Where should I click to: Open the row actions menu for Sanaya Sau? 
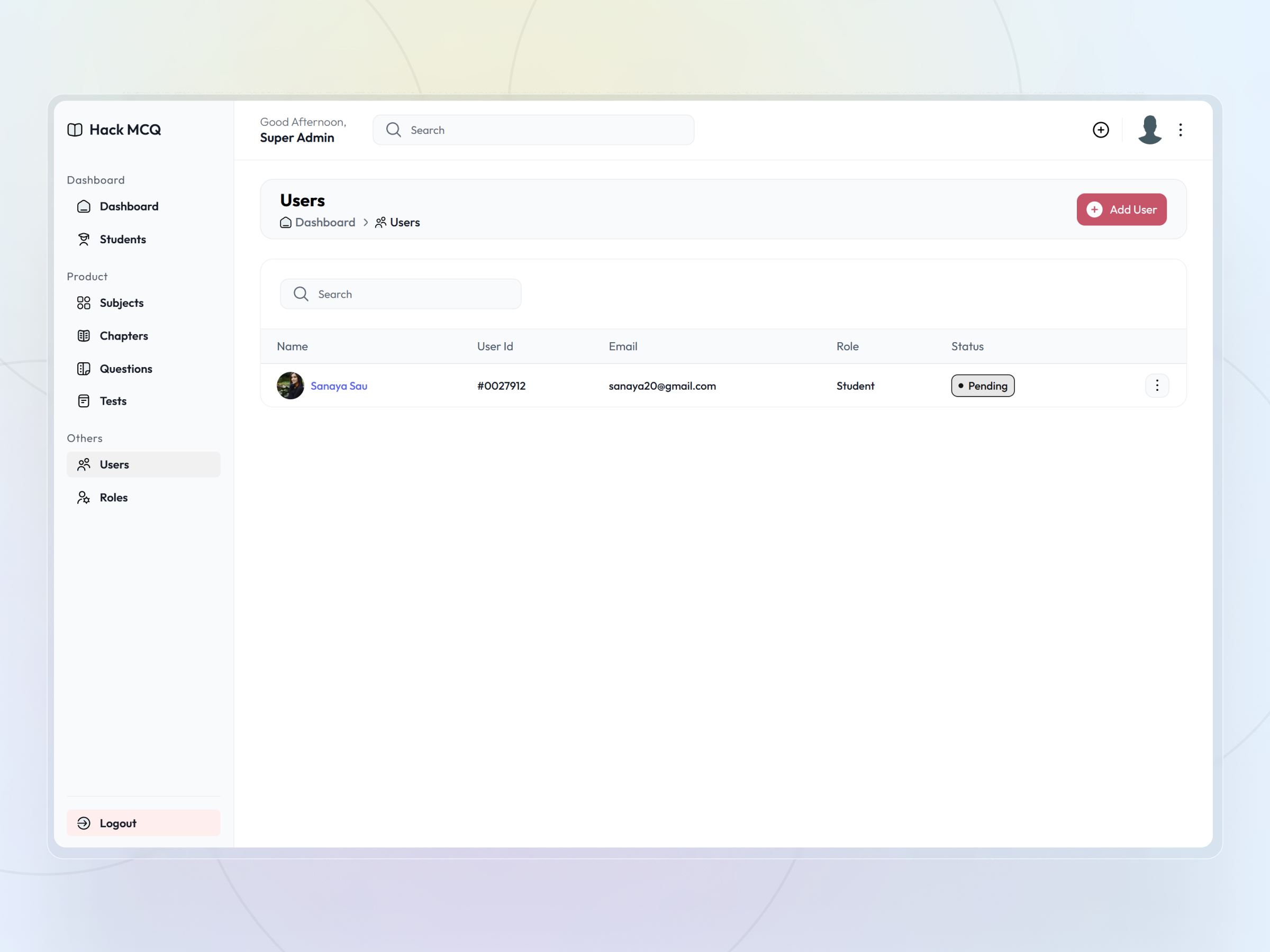coord(1157,385)
